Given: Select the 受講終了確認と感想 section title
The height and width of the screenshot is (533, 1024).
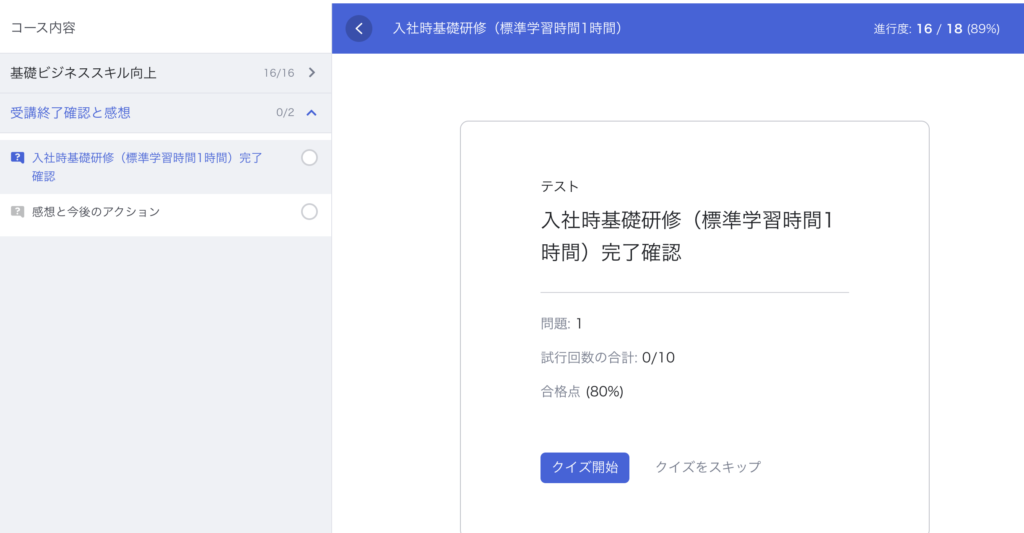Looking at the screenshot, I should 70,113.
